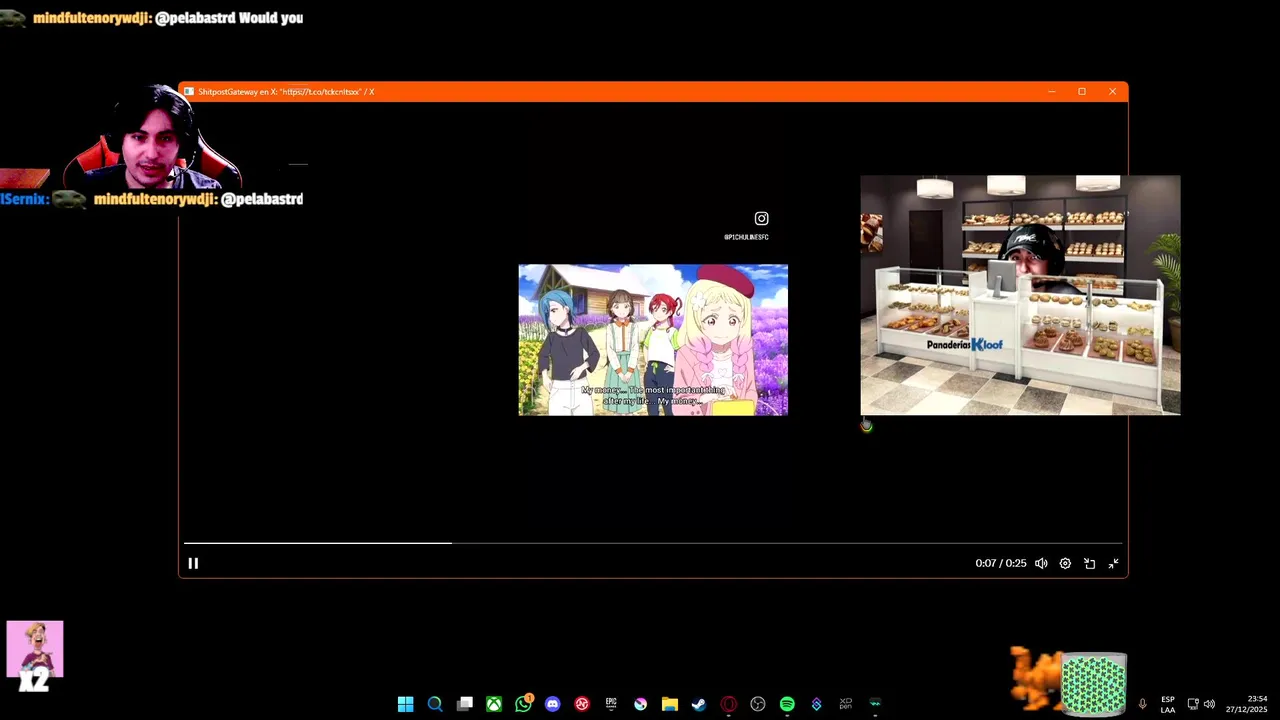Open the Windows Start menu

[405, 704]
